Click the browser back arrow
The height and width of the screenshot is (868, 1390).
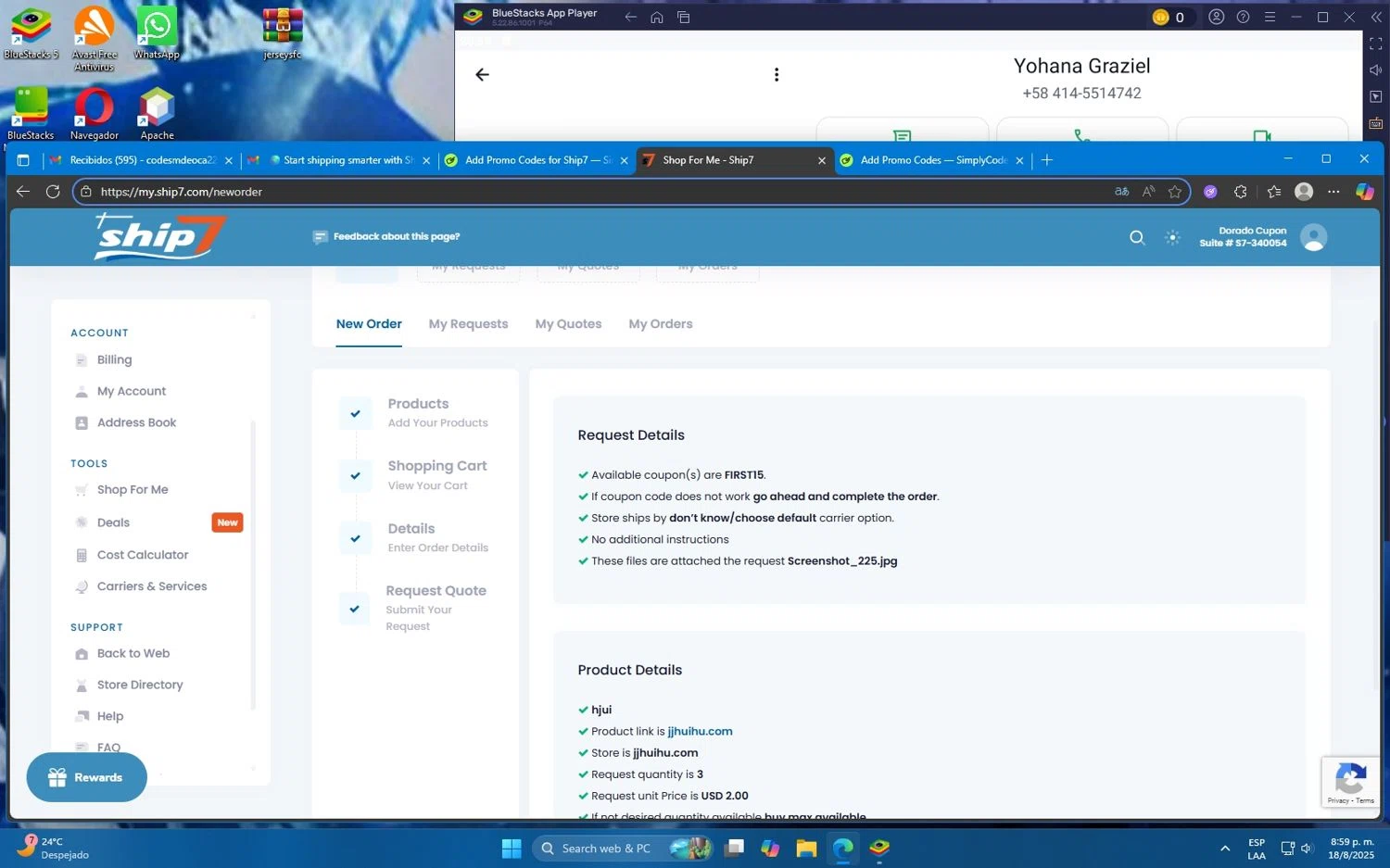point(23,192)
